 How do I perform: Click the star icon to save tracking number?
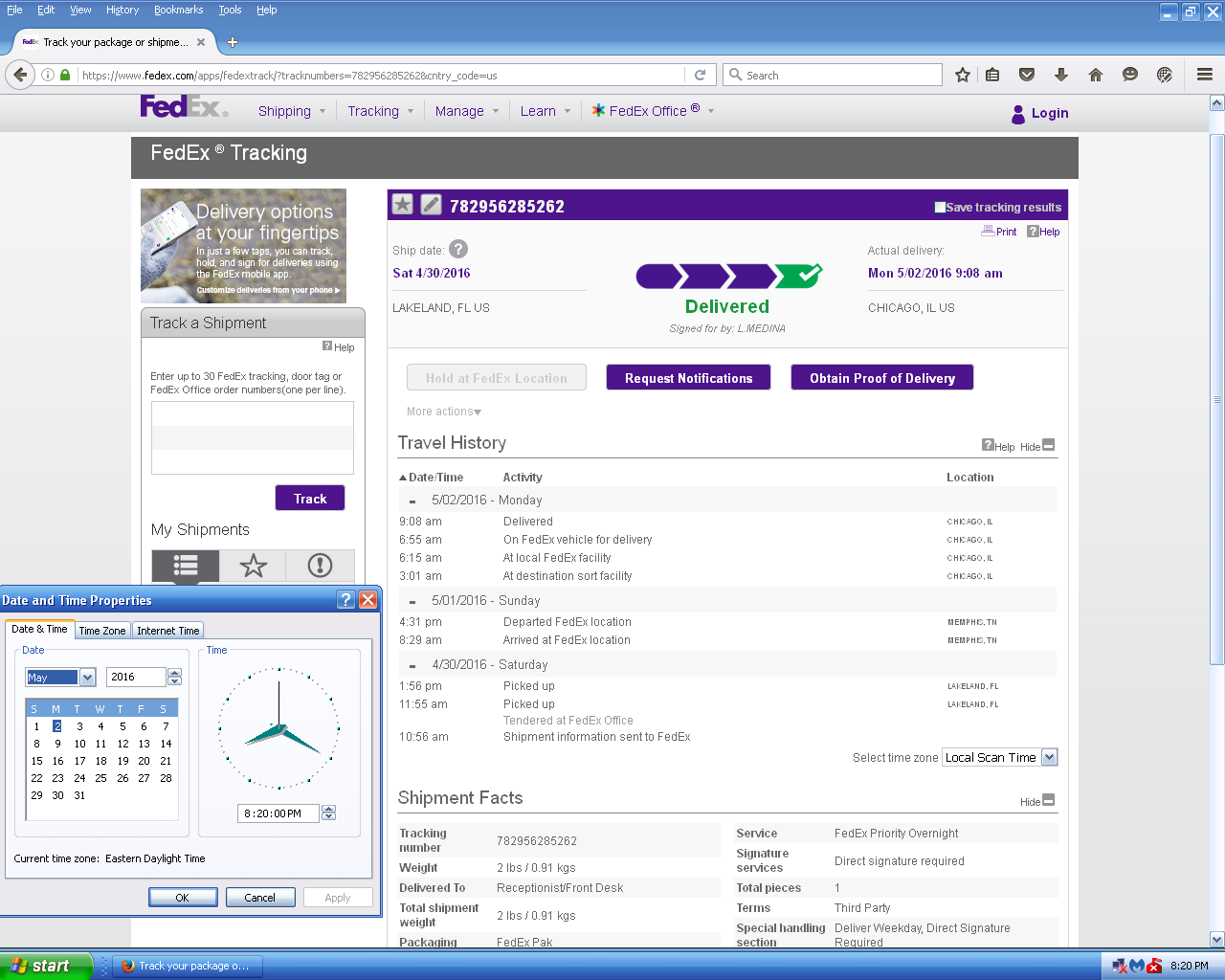[x=403, y=204]
